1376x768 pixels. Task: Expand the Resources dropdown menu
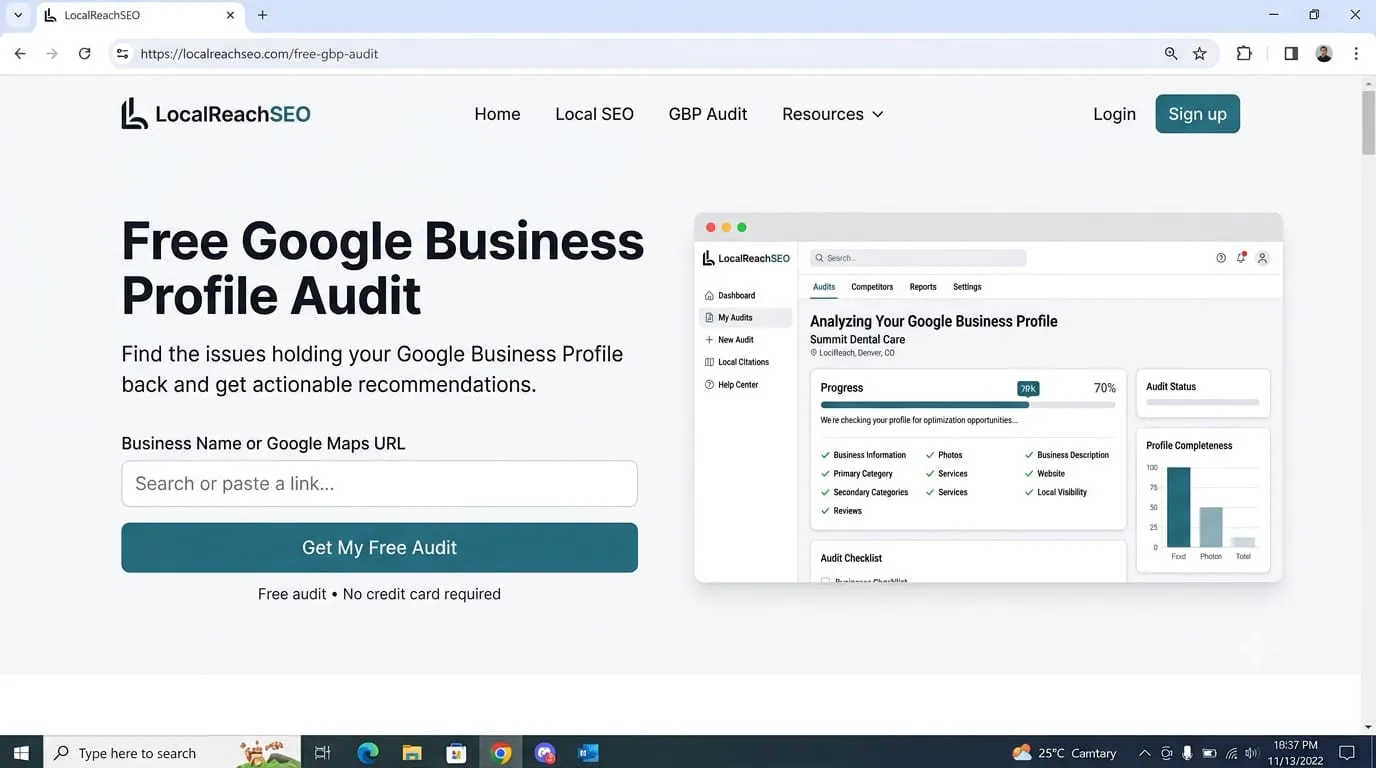click(832, 114)
